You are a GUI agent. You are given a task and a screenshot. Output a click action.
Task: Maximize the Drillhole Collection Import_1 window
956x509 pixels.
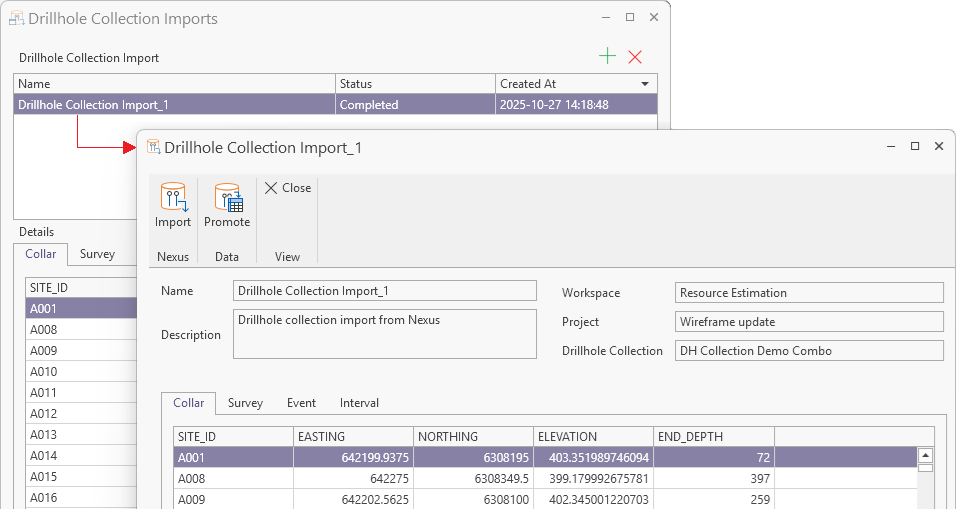[914, 146]
